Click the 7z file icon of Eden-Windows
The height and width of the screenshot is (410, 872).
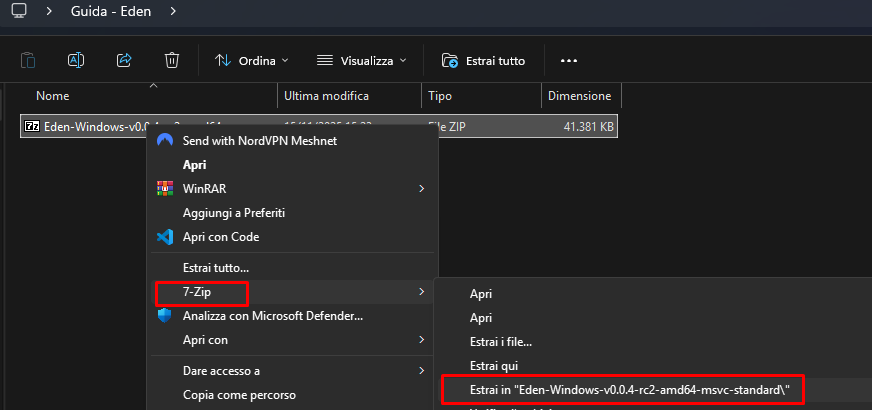point(33,126)
